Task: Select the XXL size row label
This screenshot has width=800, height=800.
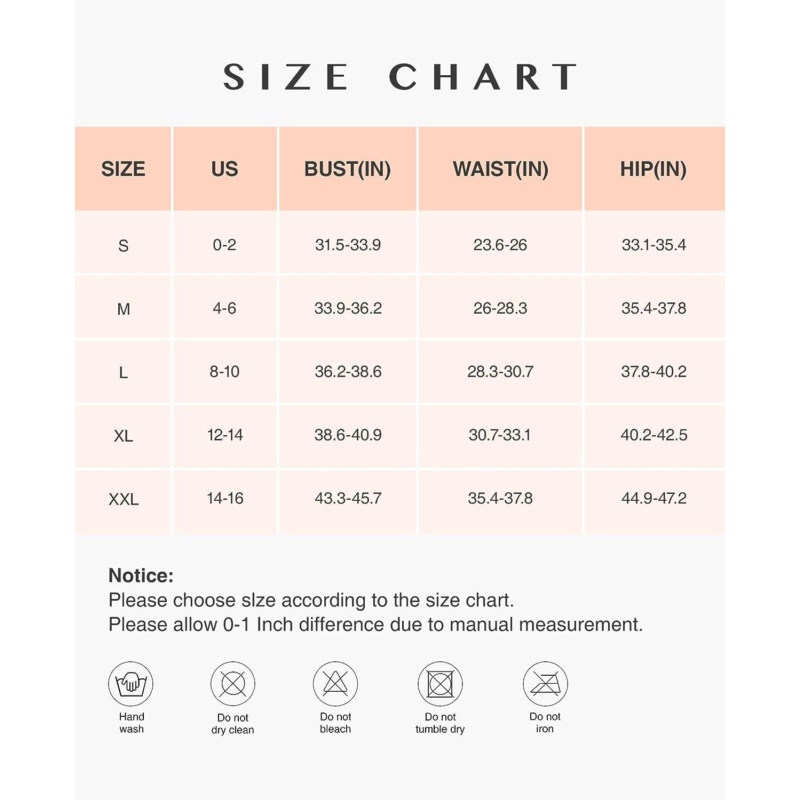Action: (123, 499)
